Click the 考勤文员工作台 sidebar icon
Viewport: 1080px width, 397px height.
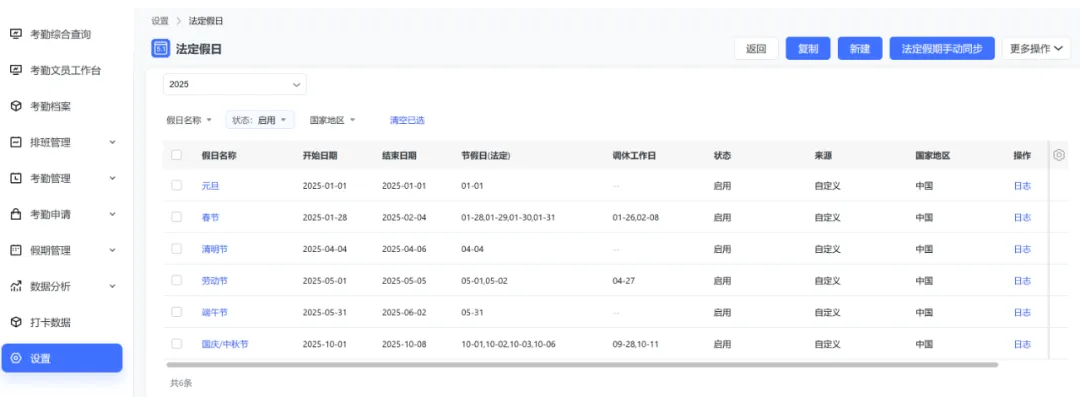(x=16, y=70)
